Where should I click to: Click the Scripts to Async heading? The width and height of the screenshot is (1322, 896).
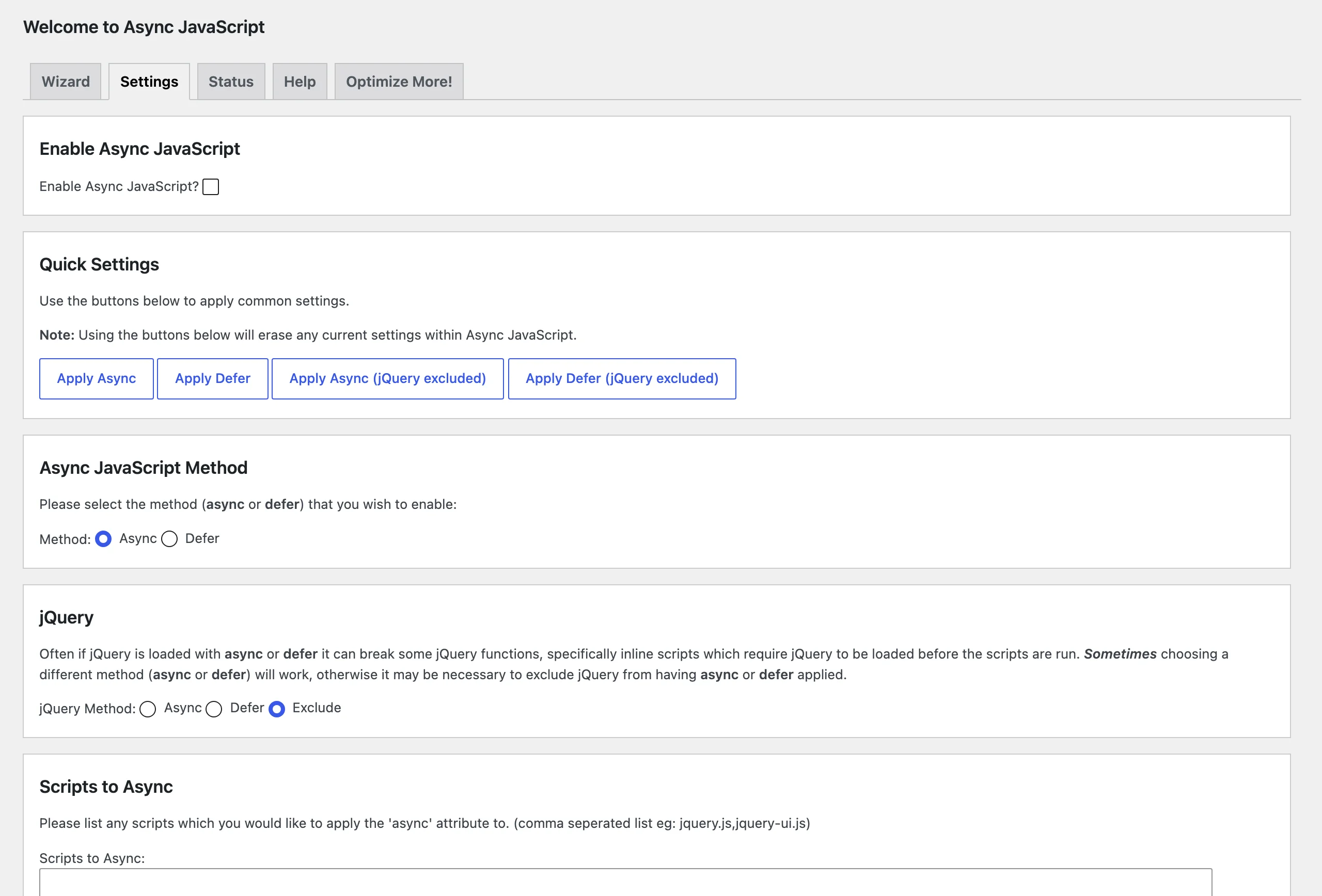click(106, 787)
